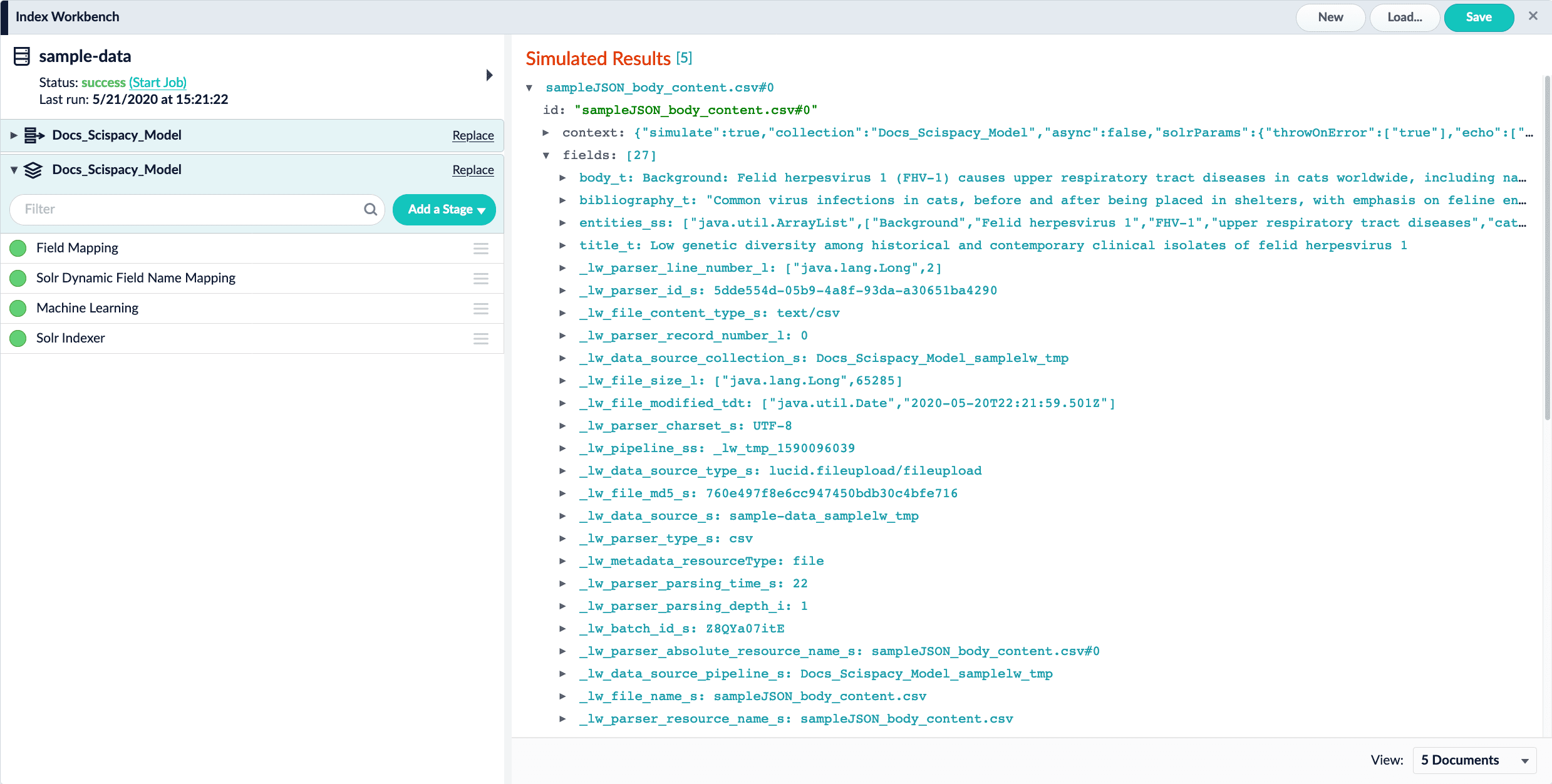Click the Start Job link
Image resolution: width=1552 pixels, height=784 pixels.
click(158, 83)
